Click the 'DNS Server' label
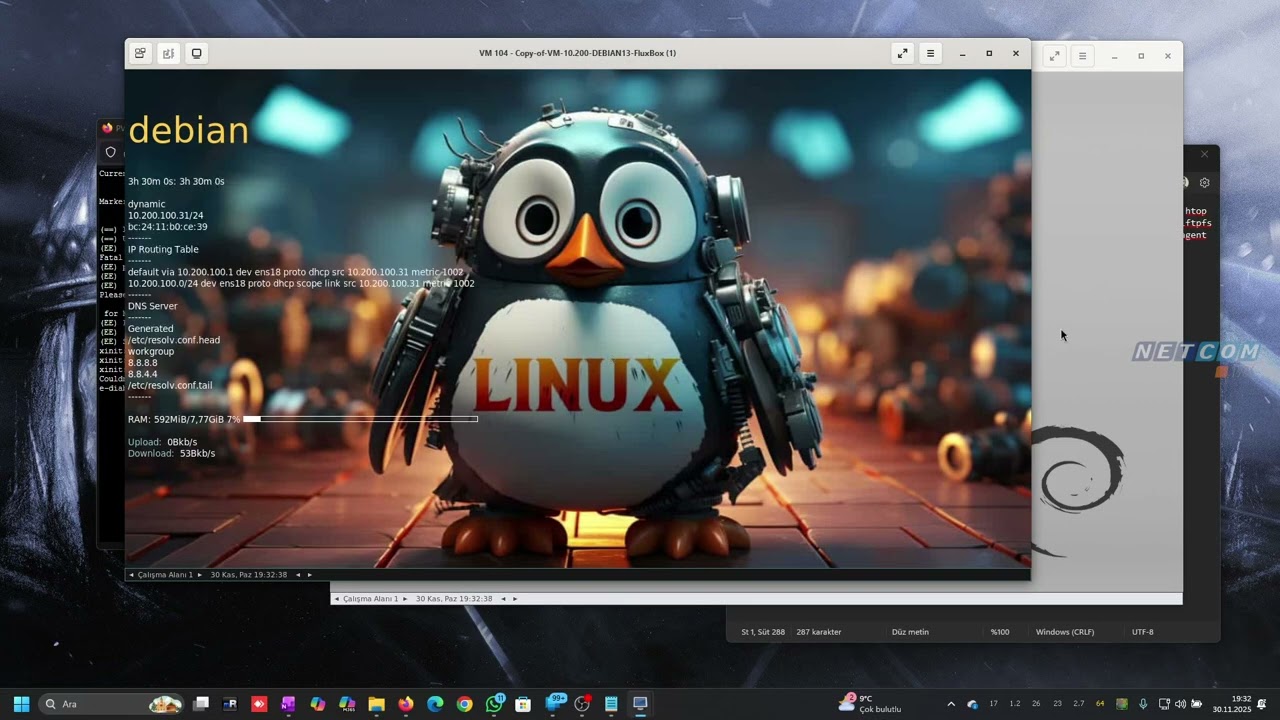 153,306
